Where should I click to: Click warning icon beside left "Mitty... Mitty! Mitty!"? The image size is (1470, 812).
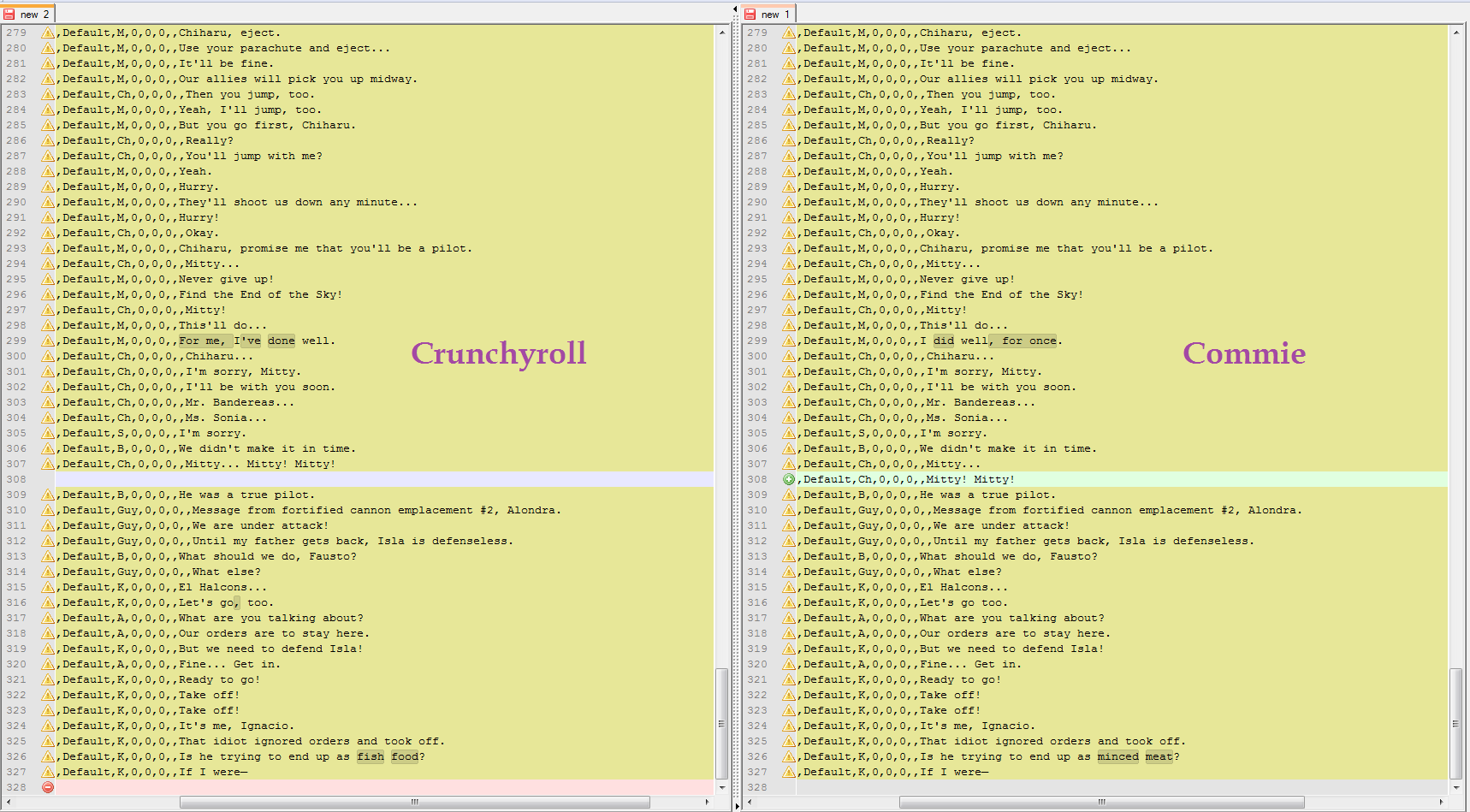coord(48,464)
